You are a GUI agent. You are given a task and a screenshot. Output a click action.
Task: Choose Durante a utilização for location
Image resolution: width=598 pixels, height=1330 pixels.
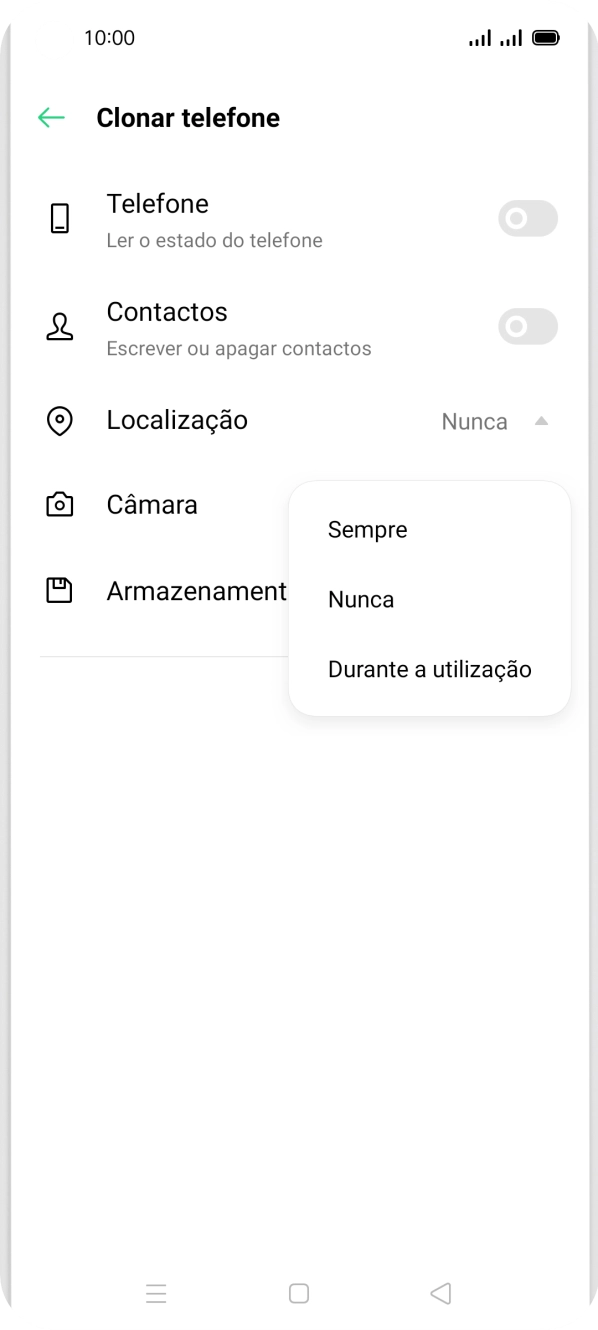tap(430, 669)
